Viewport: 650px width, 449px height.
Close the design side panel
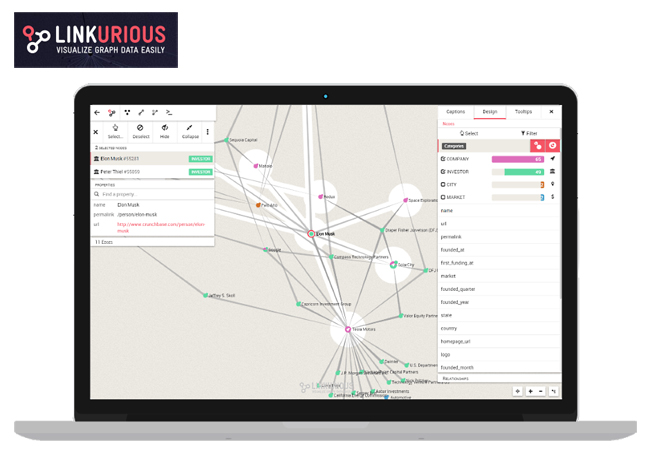(x=551, y=112)
